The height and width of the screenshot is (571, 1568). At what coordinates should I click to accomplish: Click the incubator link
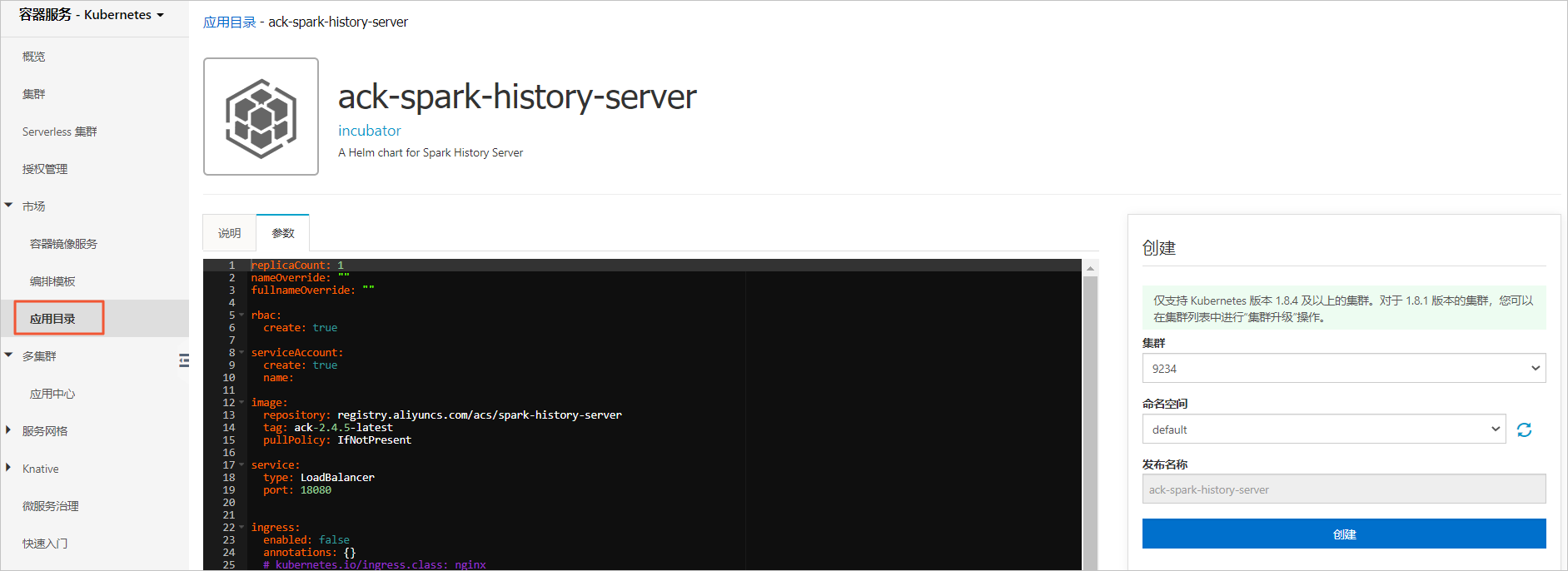[x=370, y=131]
